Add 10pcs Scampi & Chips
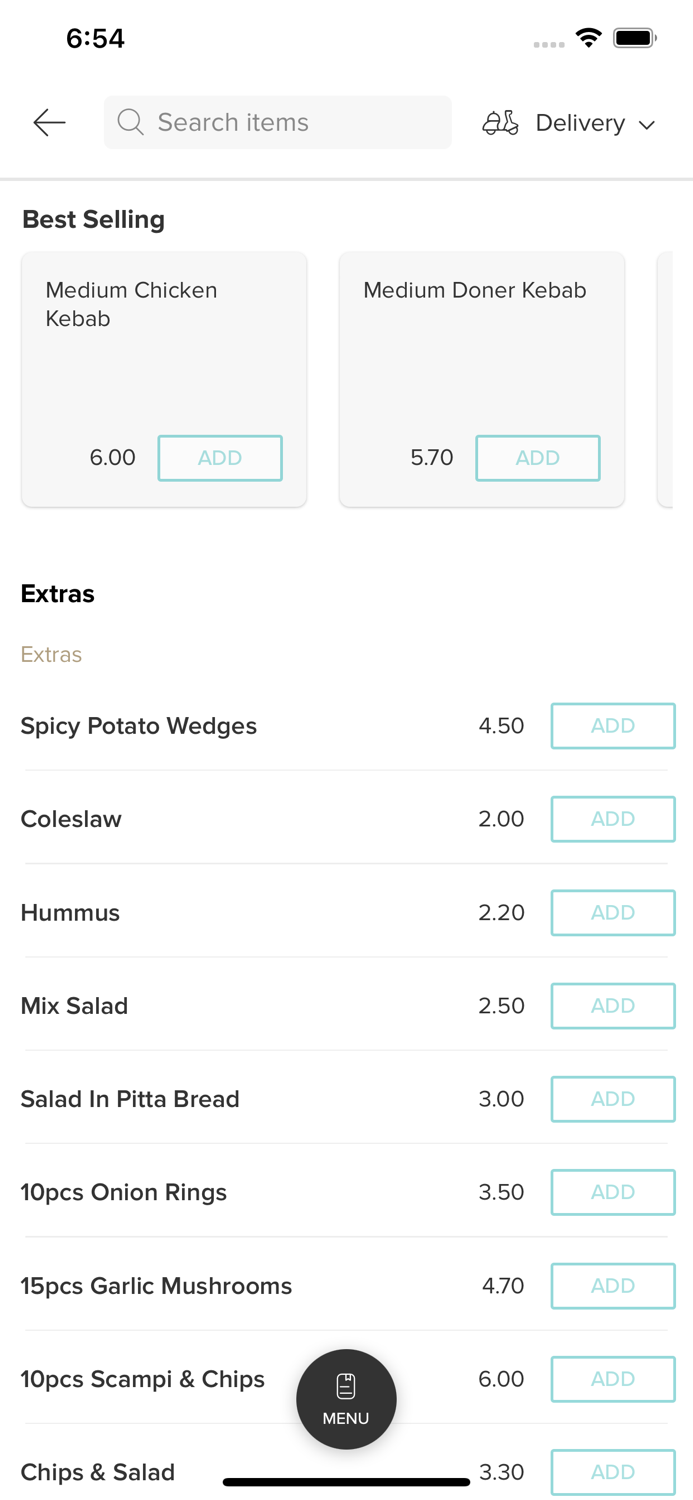693x1500 pixels. [612, 1379]
